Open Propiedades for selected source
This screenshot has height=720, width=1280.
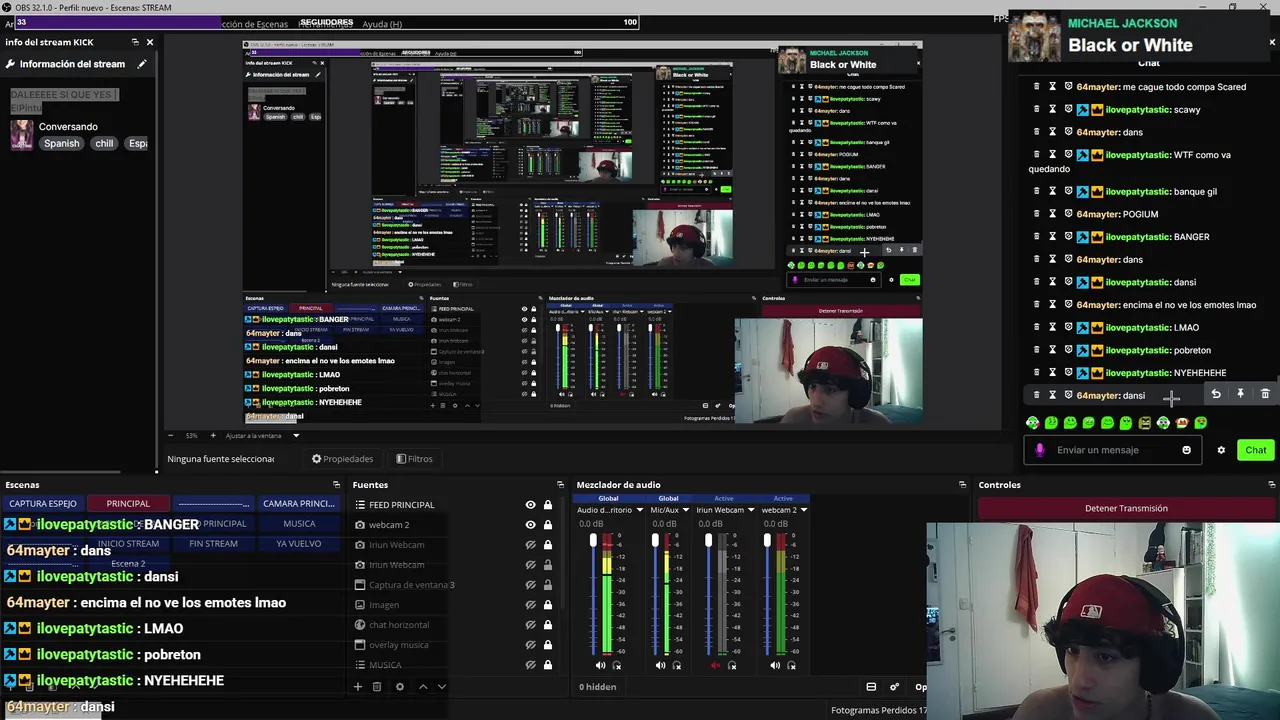pyautogui.click(x=342, y=459)
